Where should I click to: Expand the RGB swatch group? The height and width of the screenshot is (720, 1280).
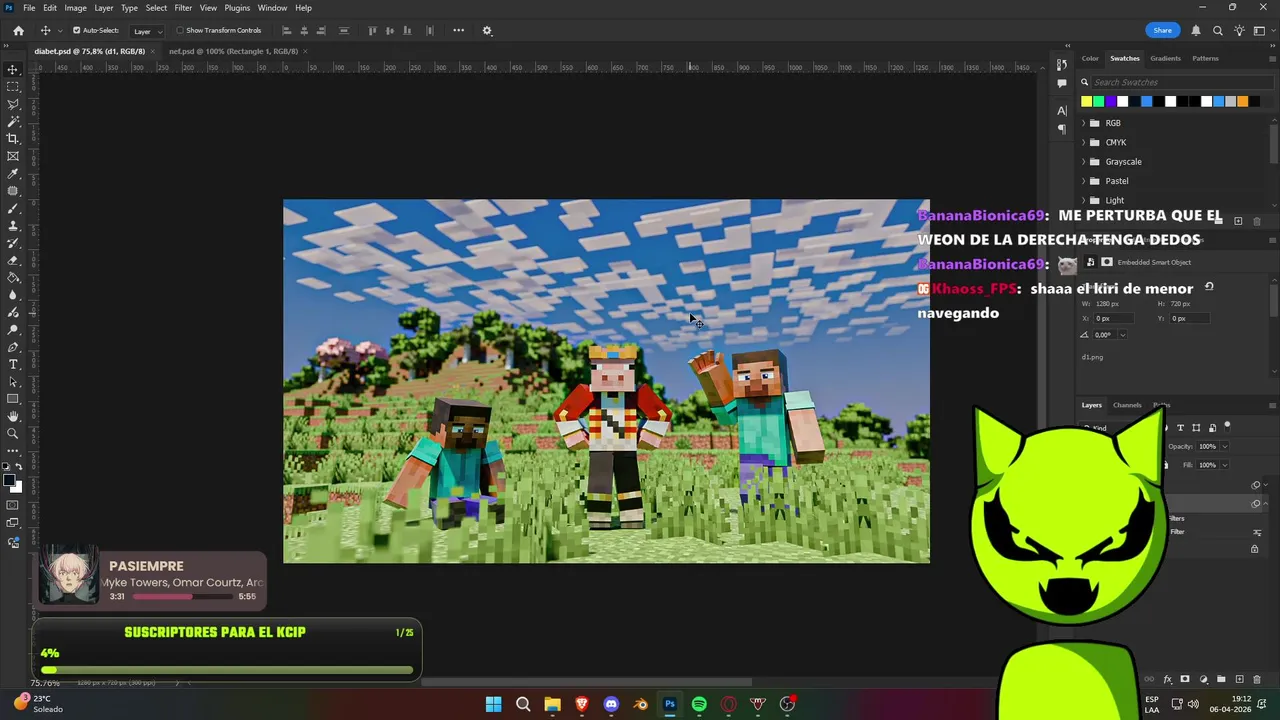pyautogui.click(x=1083, y=123)
